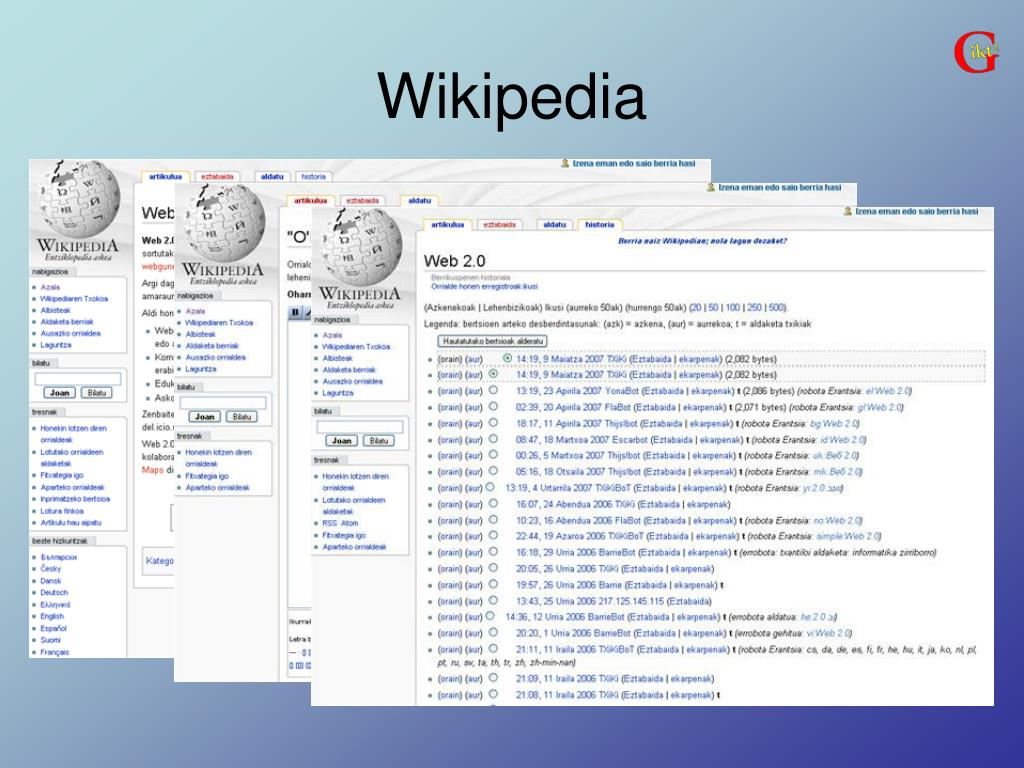Viewport: 1024px width, 768px height.
Task: Open the artikulua tab in back window
Action: click(165, 176)
